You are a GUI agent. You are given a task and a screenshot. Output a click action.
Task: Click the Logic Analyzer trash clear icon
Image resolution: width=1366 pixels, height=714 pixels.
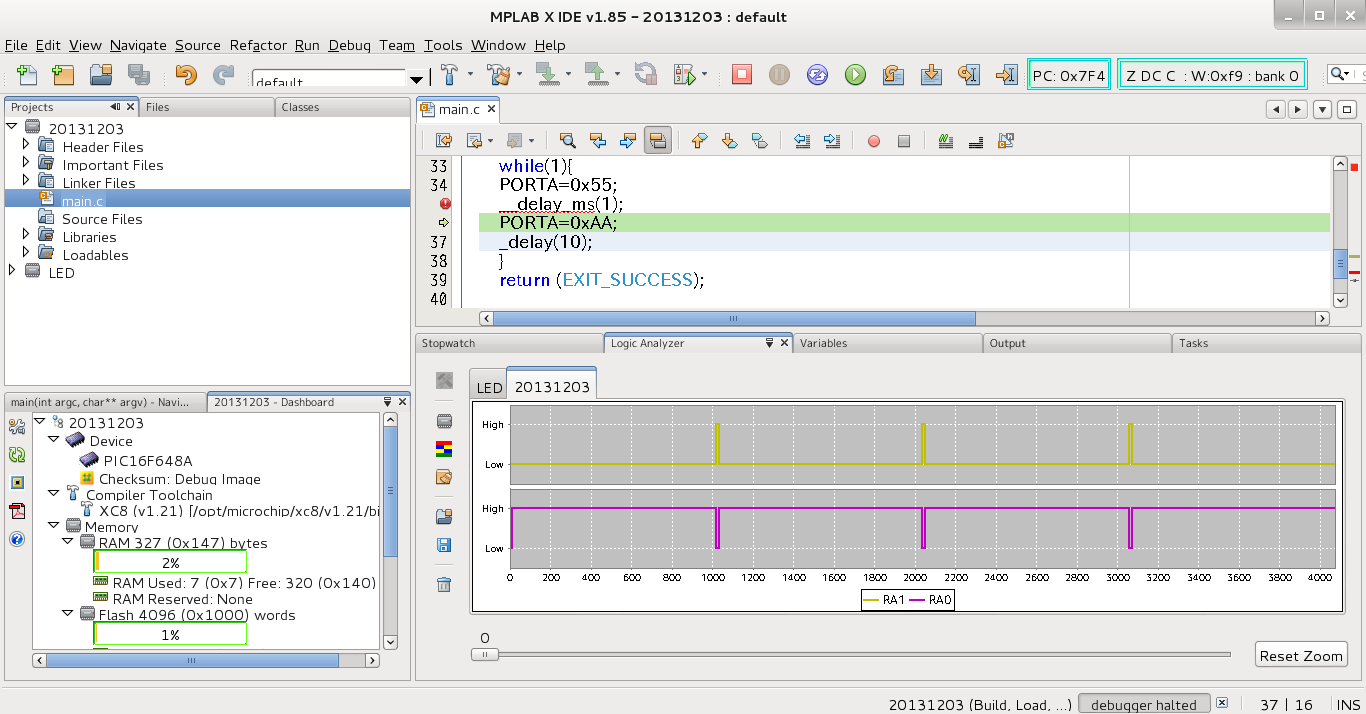pos(445,584)
